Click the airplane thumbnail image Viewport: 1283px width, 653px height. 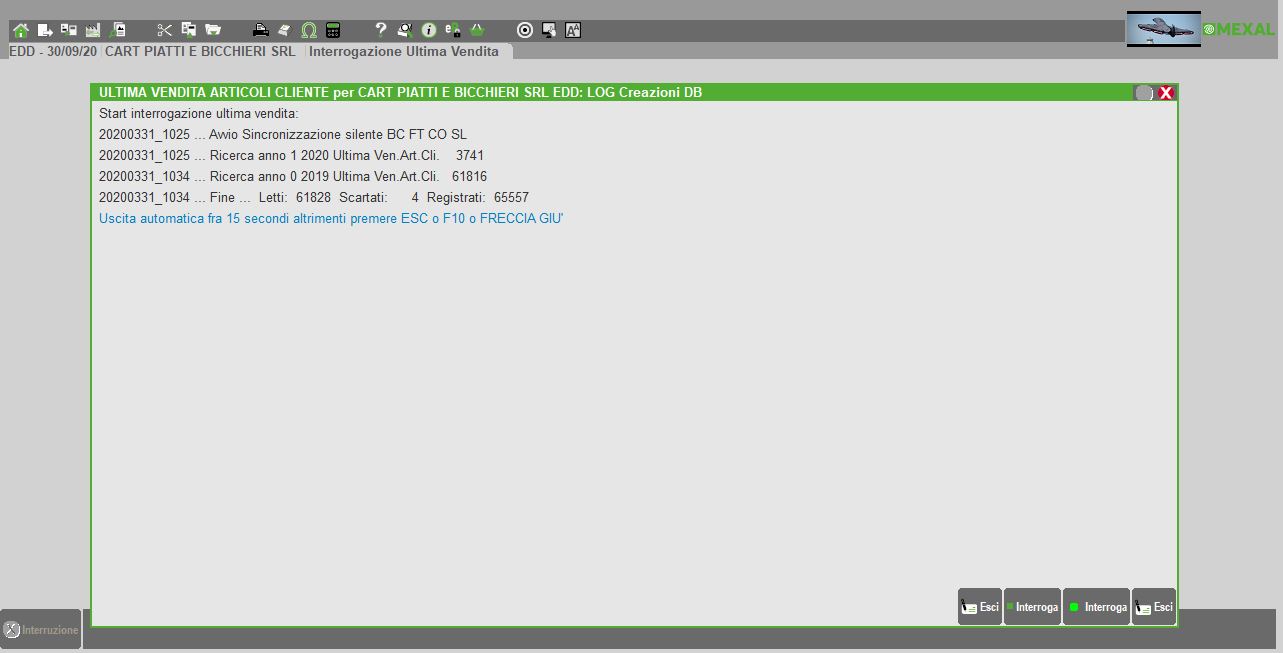[1163, 29]
